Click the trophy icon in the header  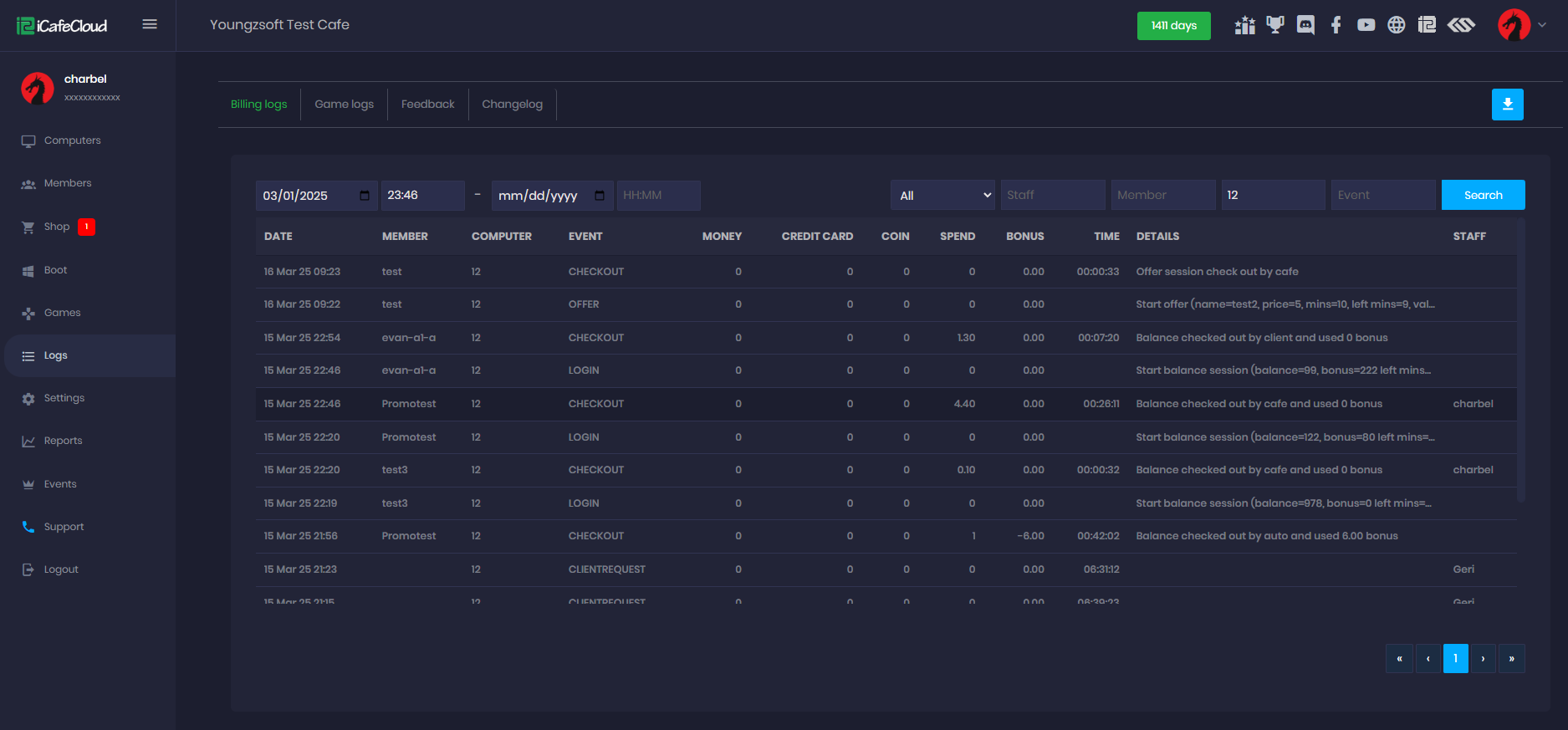1274,25
